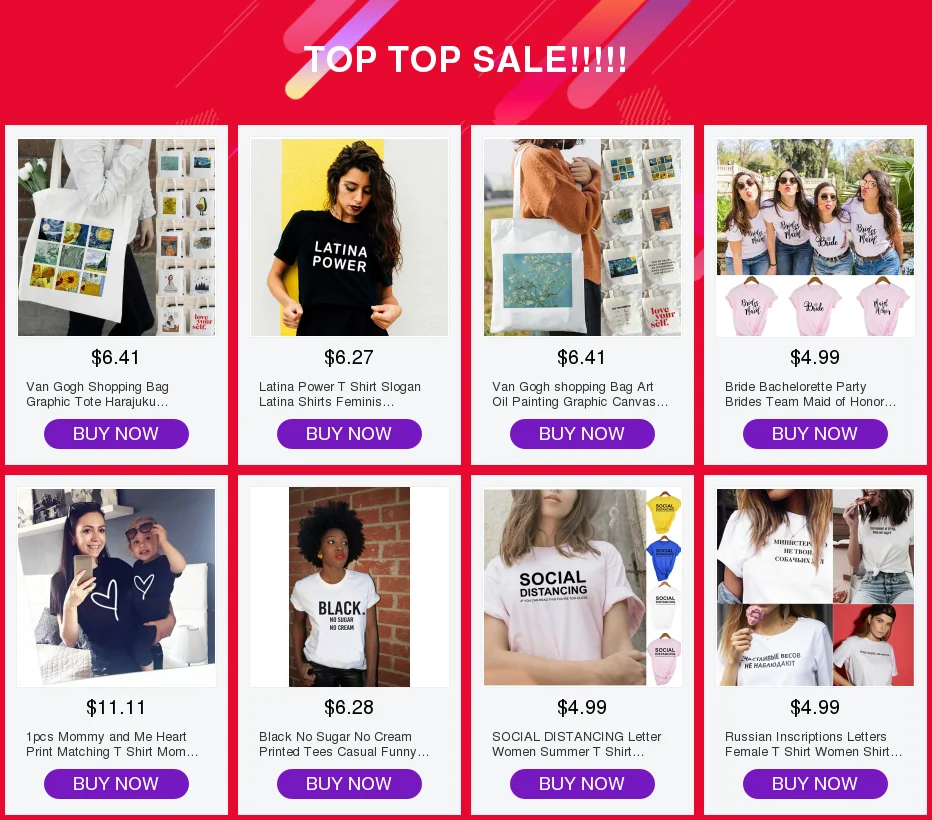The height and width of the screenshot is (820, 932).
Task: View the Mommy and Me heart shirt photo
Action: (116, 587)
